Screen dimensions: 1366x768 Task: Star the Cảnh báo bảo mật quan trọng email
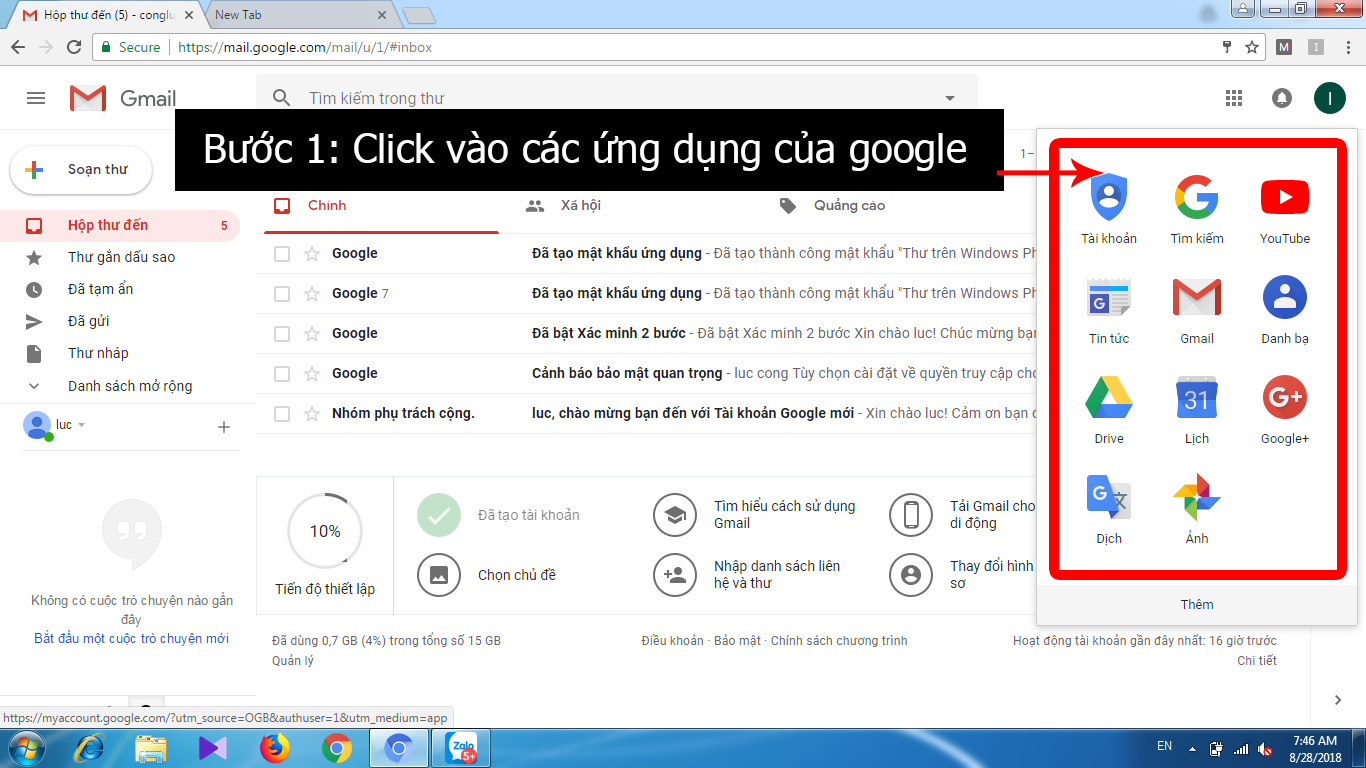click(x=312, y=373)
